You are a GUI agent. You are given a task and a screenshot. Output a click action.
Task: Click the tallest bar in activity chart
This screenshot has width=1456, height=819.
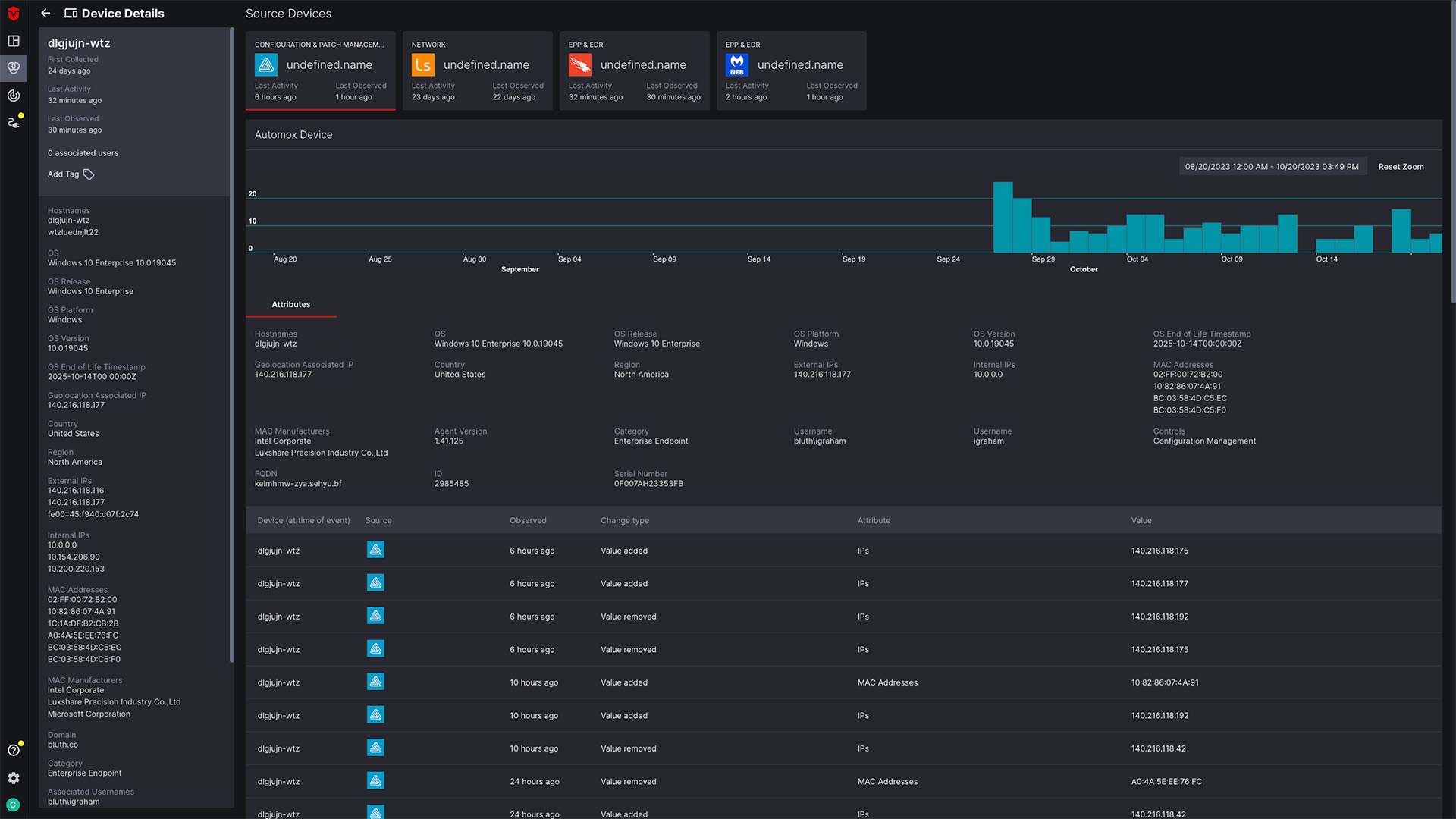1003,217
